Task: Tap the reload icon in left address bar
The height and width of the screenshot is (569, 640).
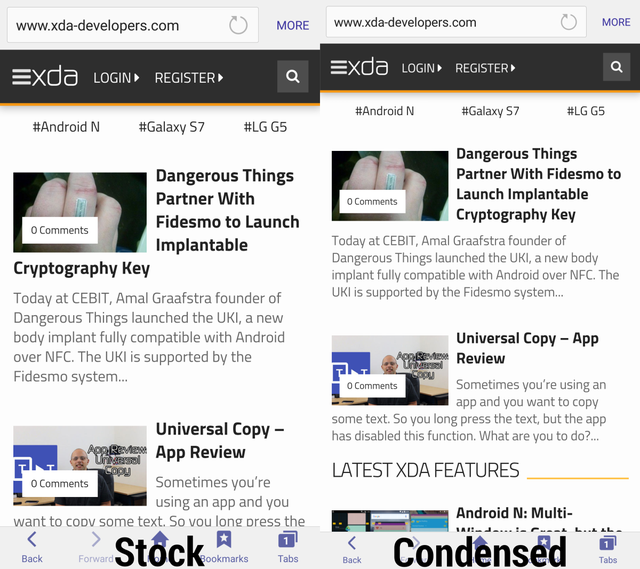Action: (238, 25)
